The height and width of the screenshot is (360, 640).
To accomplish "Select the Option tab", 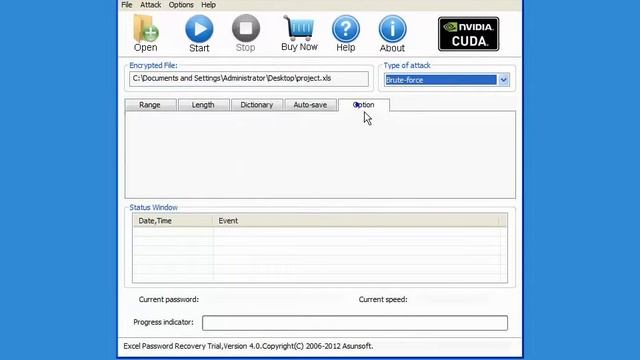I will coord(364,105).
